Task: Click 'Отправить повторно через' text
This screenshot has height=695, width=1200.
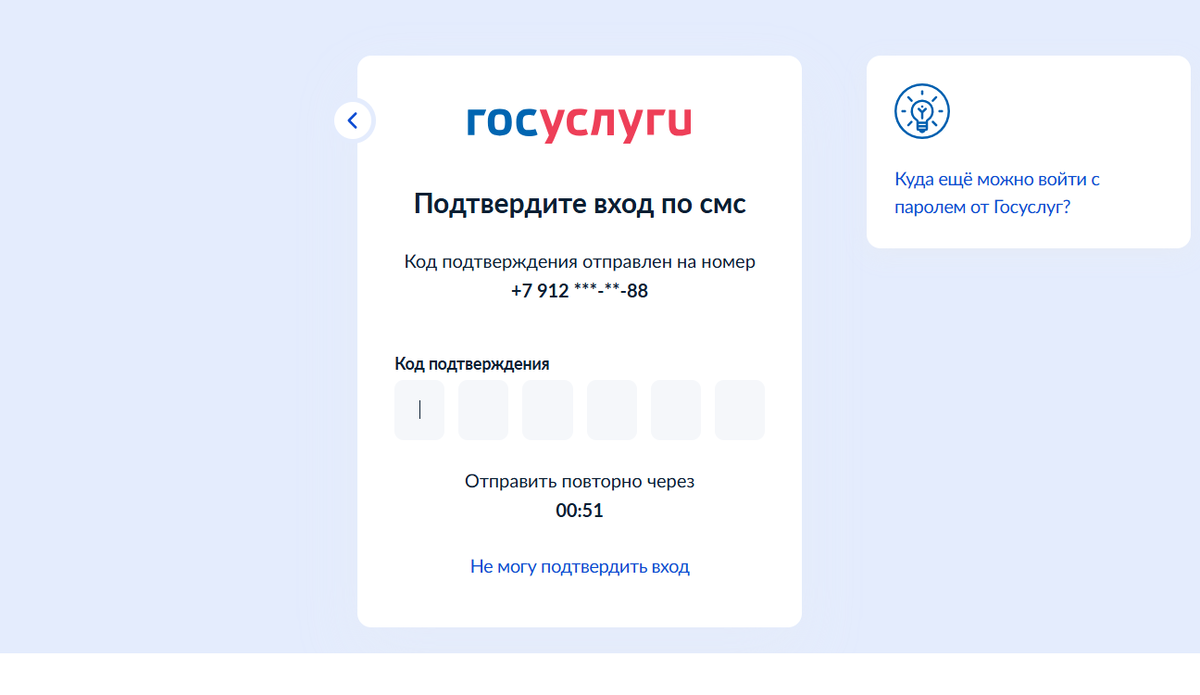Action: (x=580, y=482)
